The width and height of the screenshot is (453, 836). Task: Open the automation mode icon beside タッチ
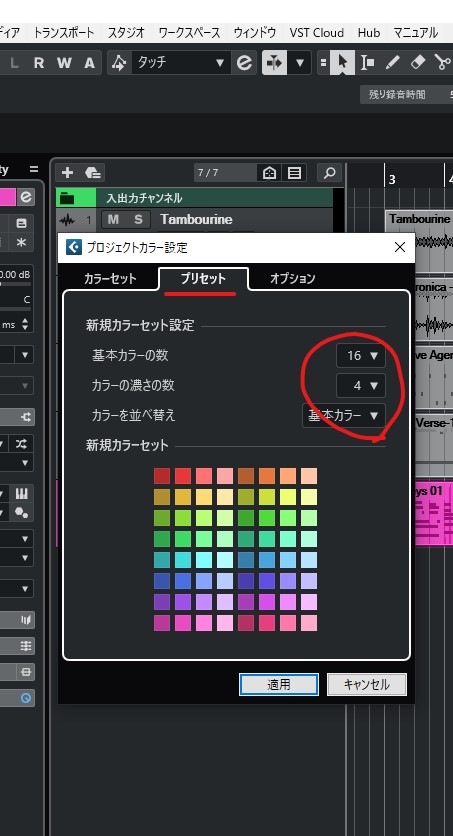pyautogui.click(x=119, y=63)
